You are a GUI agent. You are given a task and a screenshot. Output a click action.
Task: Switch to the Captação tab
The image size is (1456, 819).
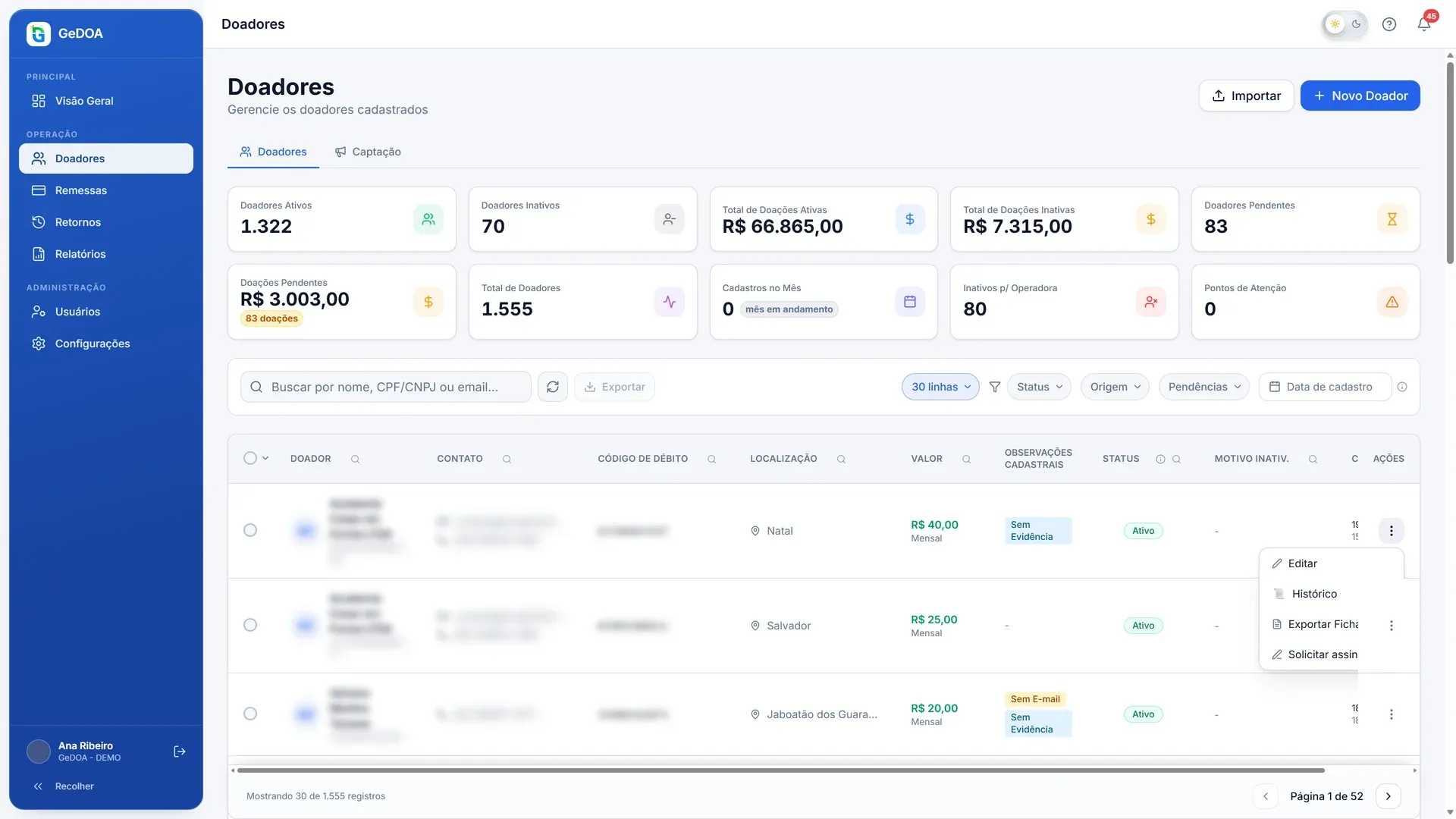click(368, 152)
